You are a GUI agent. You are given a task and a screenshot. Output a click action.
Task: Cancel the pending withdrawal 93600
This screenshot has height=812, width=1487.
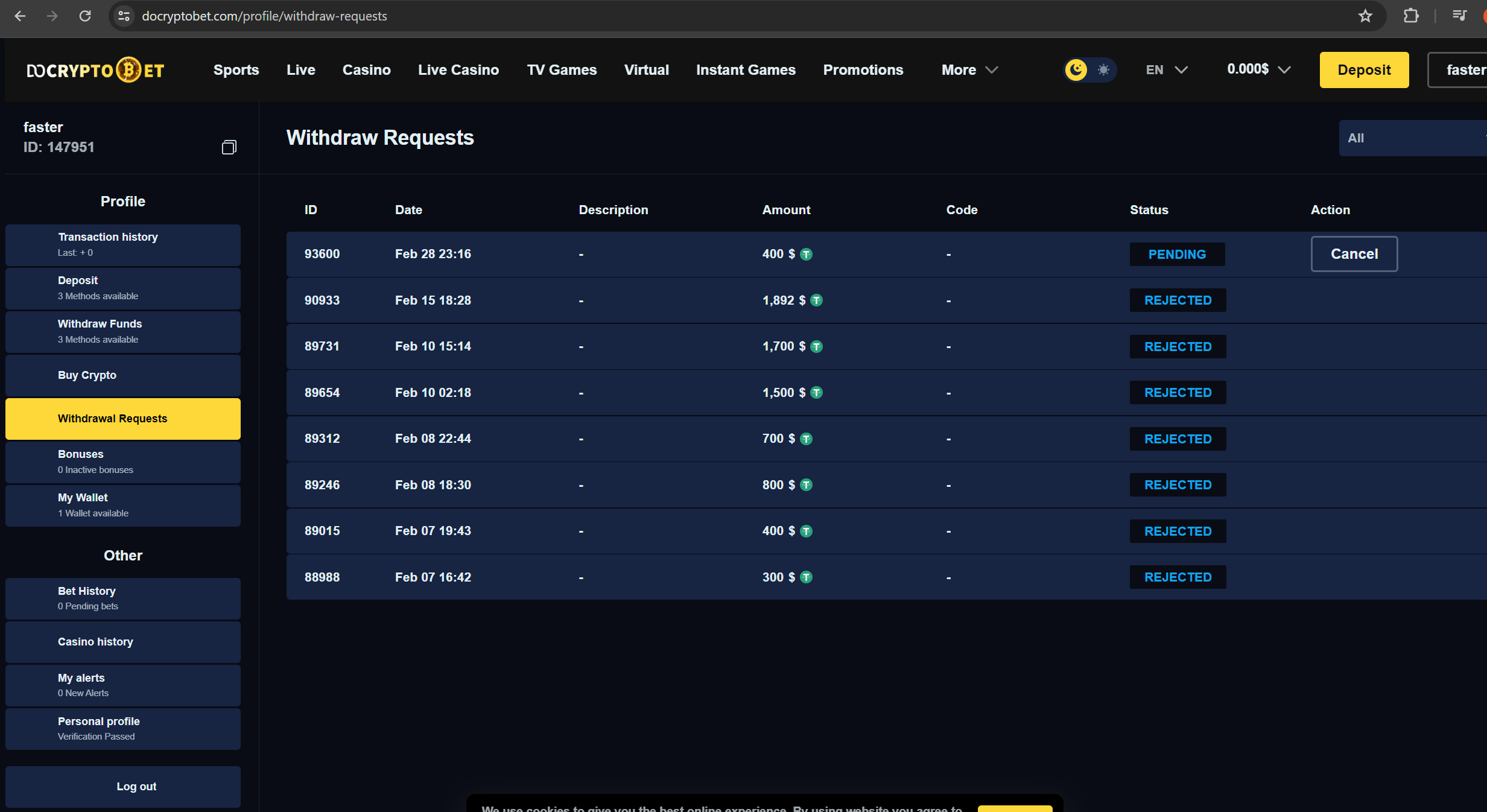point(1354,254)
